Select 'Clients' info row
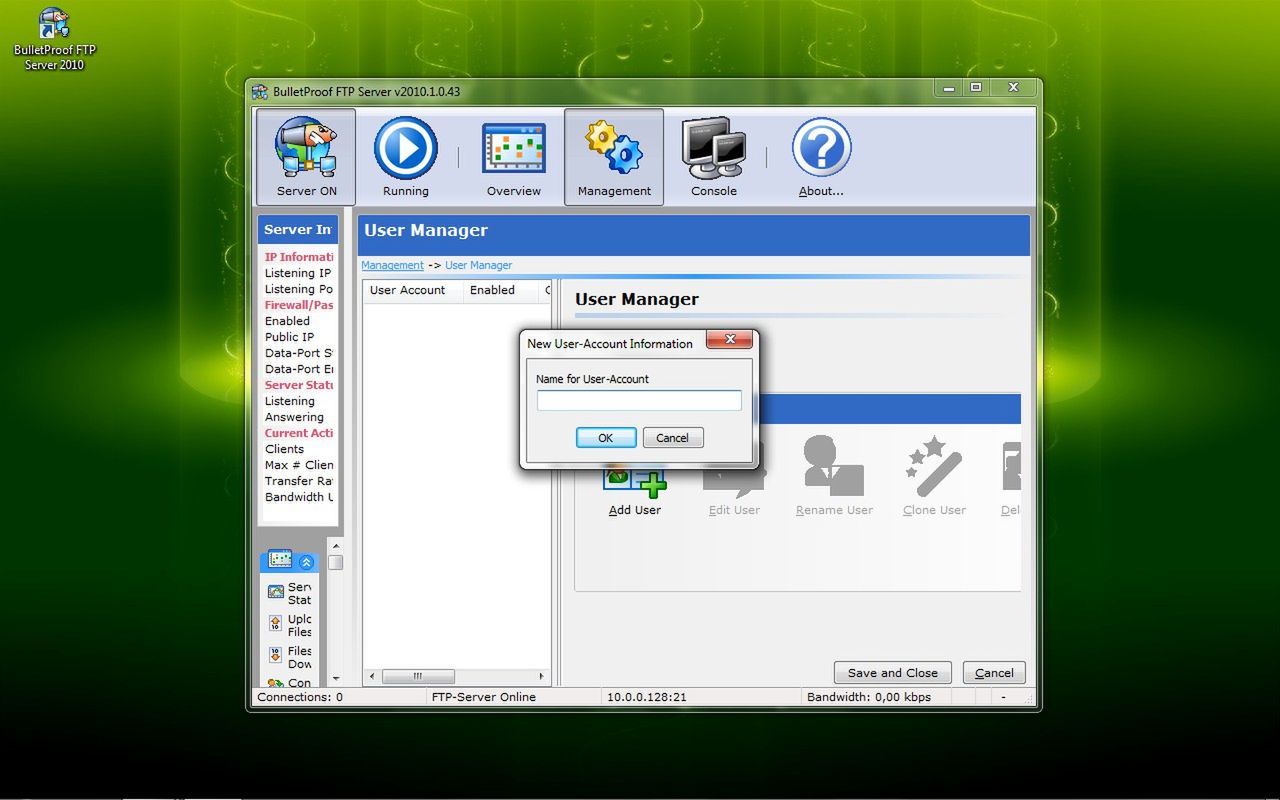1280x800 pixels. tap(284, 449)
